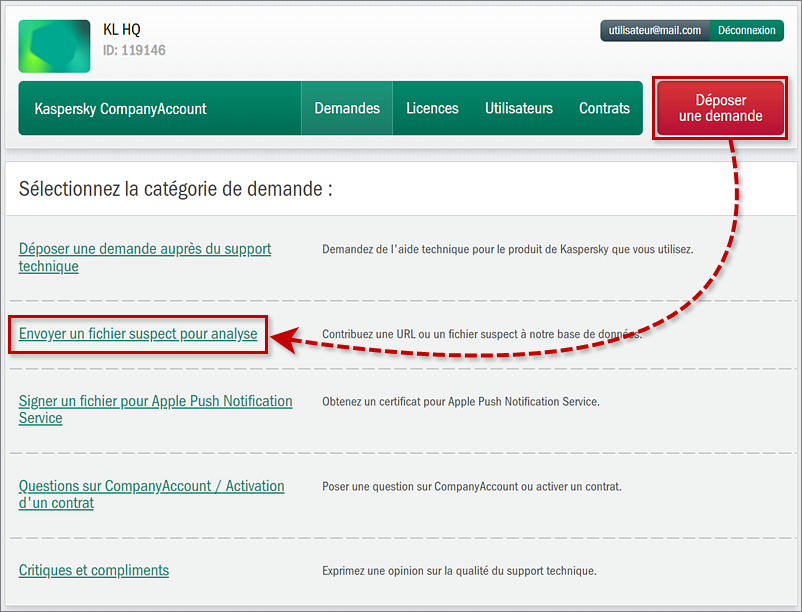Click the KL HQ company name
Viewport: 802px width, 612px height.
click(x=122, y=29)
